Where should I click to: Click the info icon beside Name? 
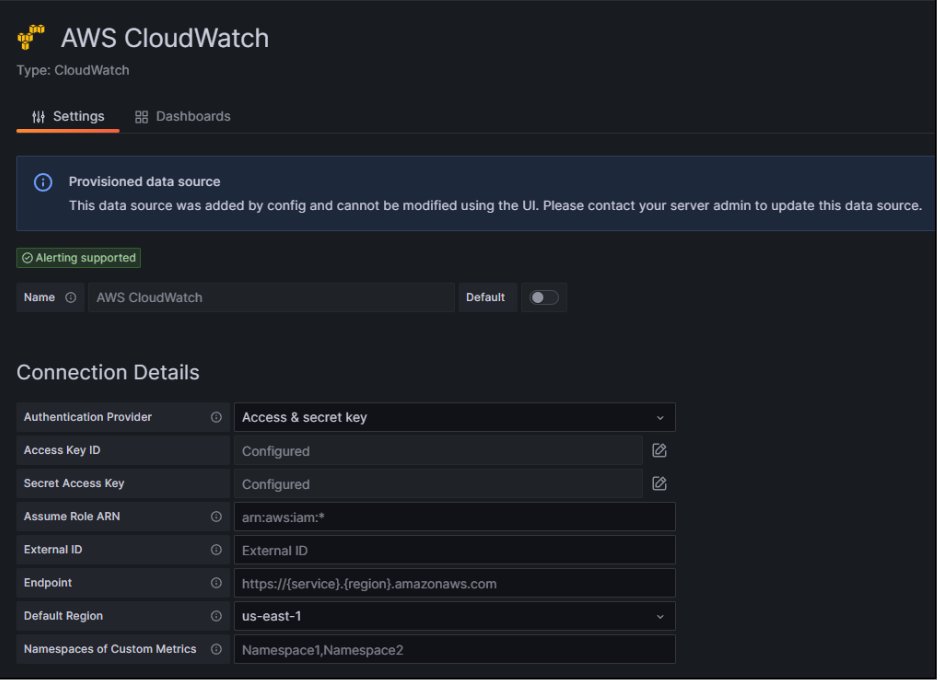click(71, 298)
